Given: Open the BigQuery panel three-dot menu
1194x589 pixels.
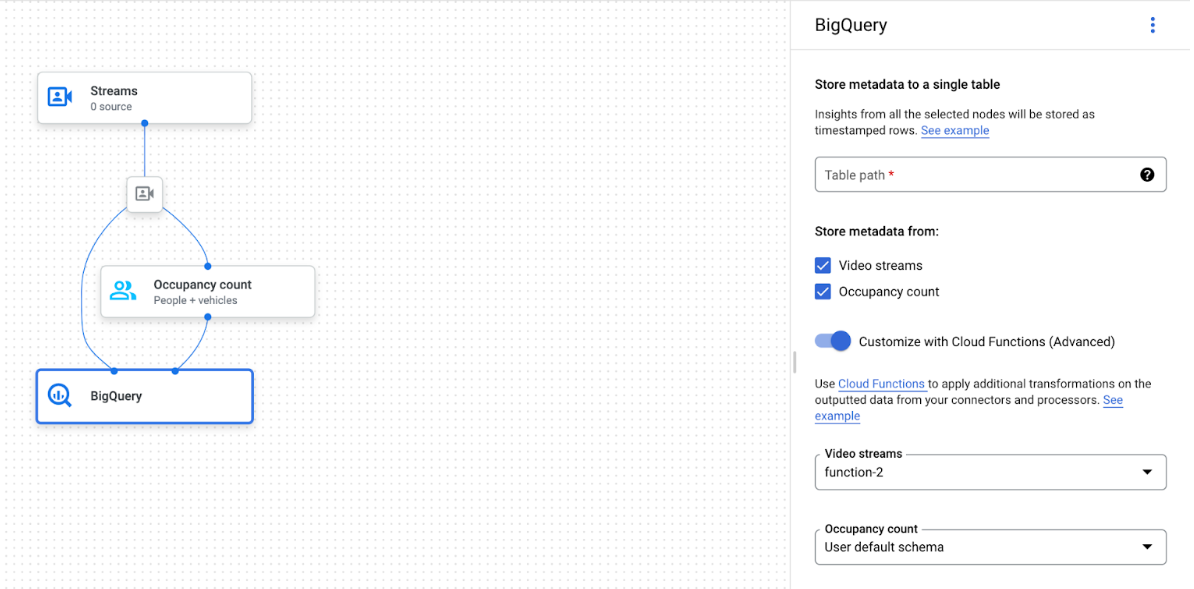Looking at the screenshot, I should [1152, 24].
